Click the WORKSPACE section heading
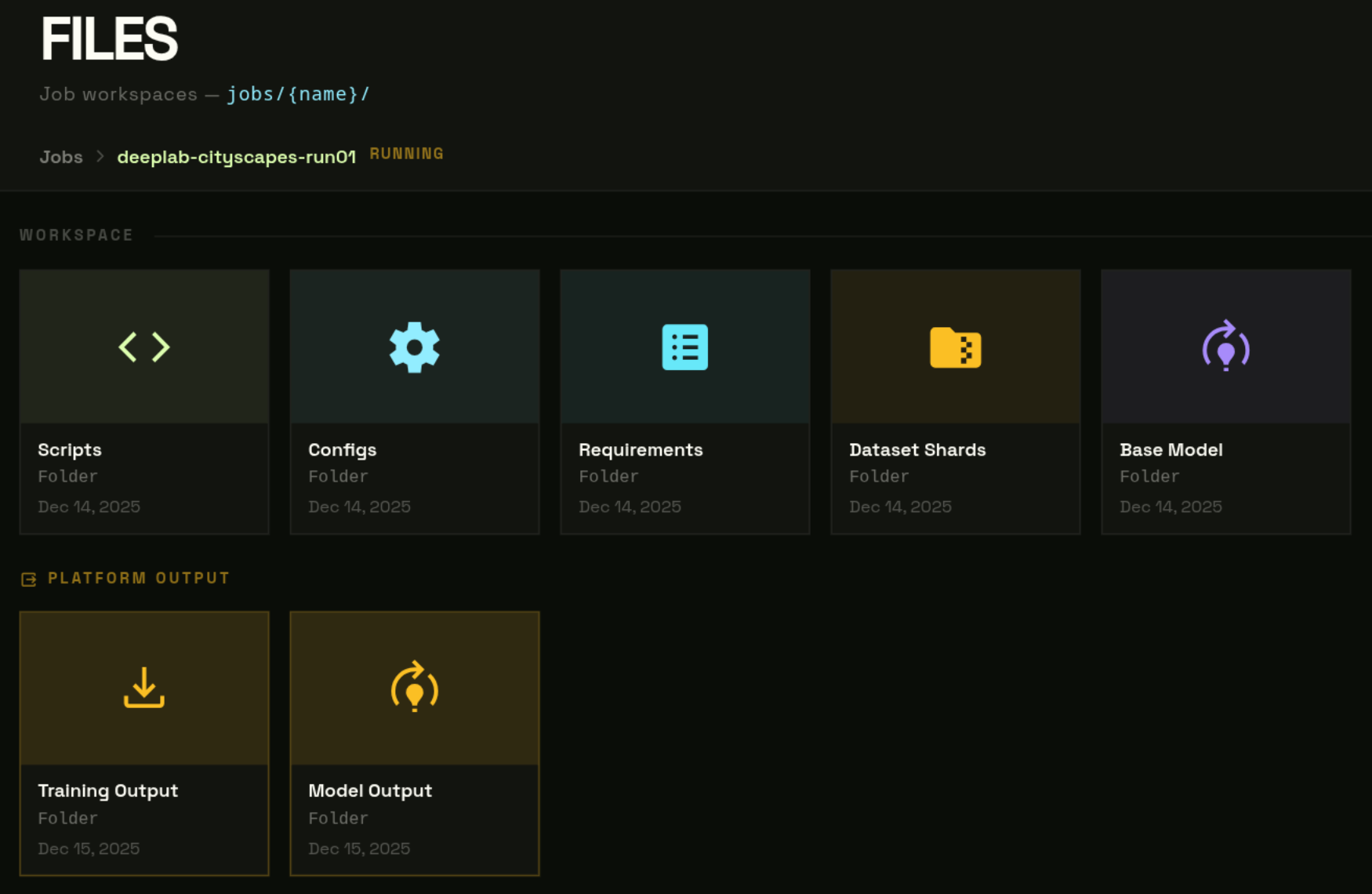Image resolution: width=1372 pixels, height=894 pixels. click(x=77, y=235)
